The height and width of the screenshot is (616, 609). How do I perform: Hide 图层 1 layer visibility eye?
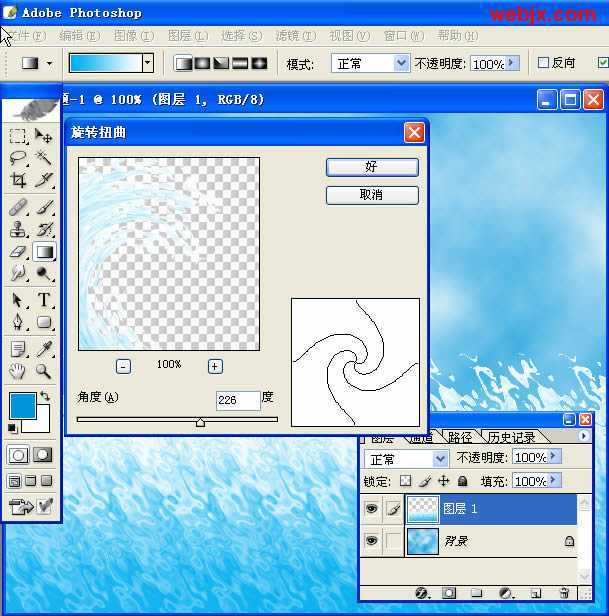pyautogui.click(x=371, y=509)
